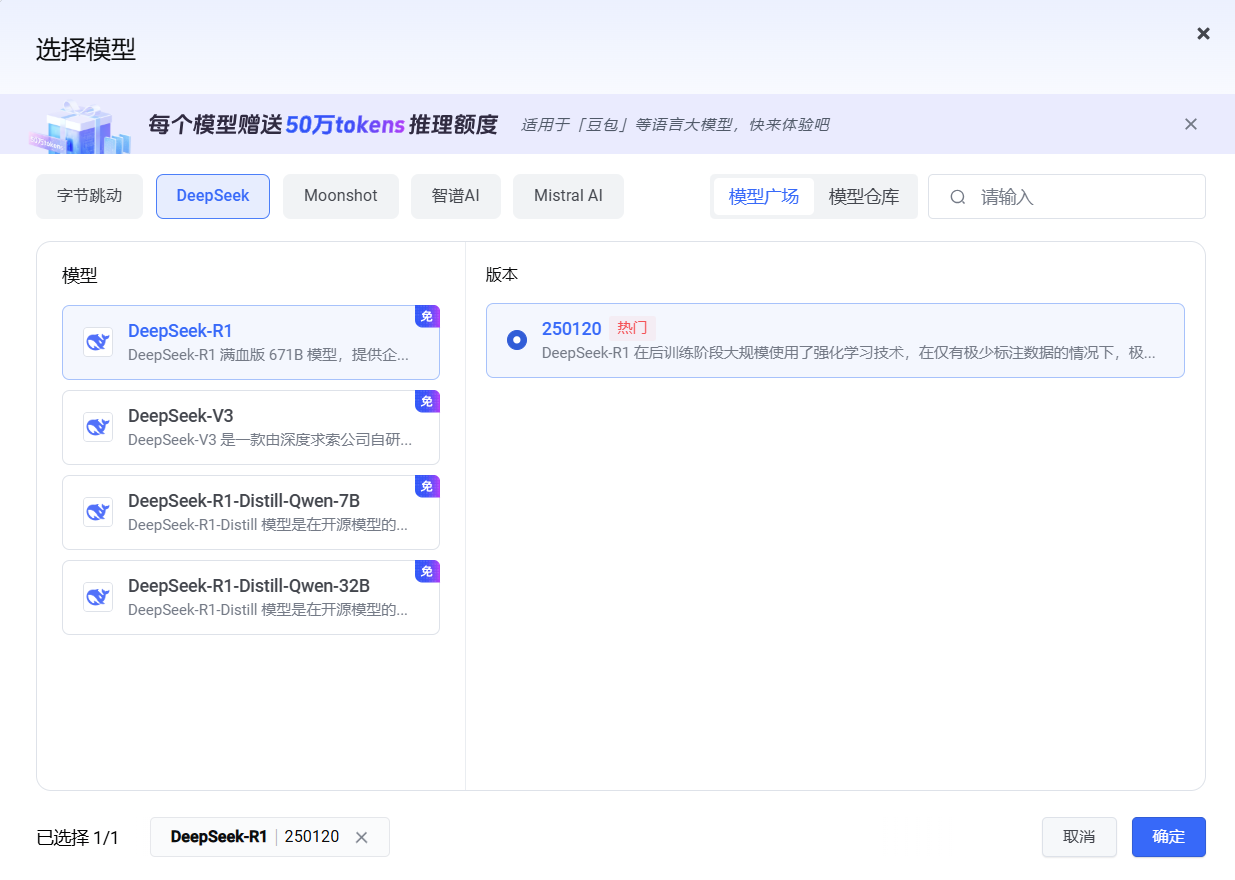Open the Mistral AI provider tab
Image resolution: width=1235 pixels, height=880 pixels.
coord(568,196)
